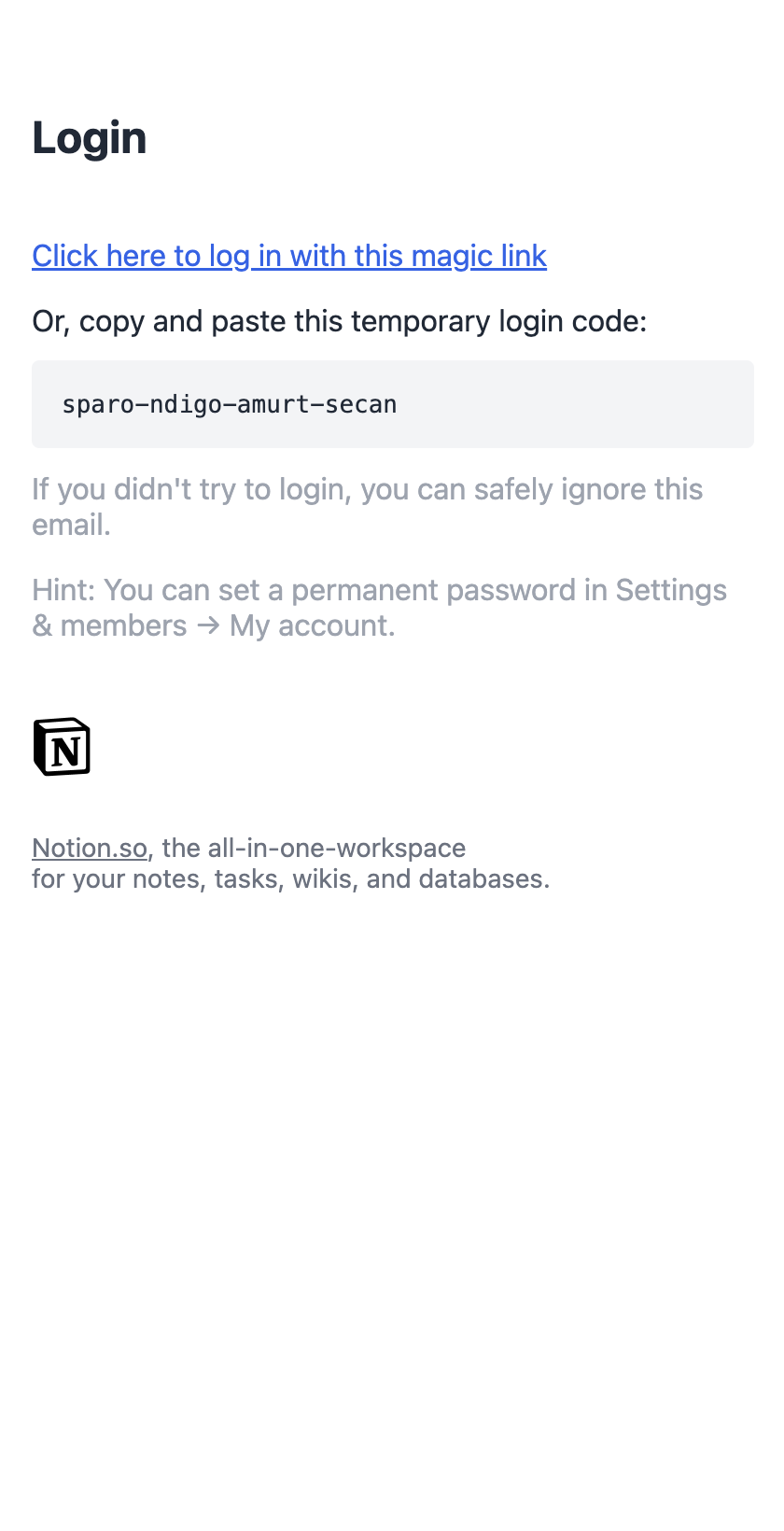Click the "My account" text in the hint
The height and width of the screenshot is (1531, 784).
(x=312, y=625)
